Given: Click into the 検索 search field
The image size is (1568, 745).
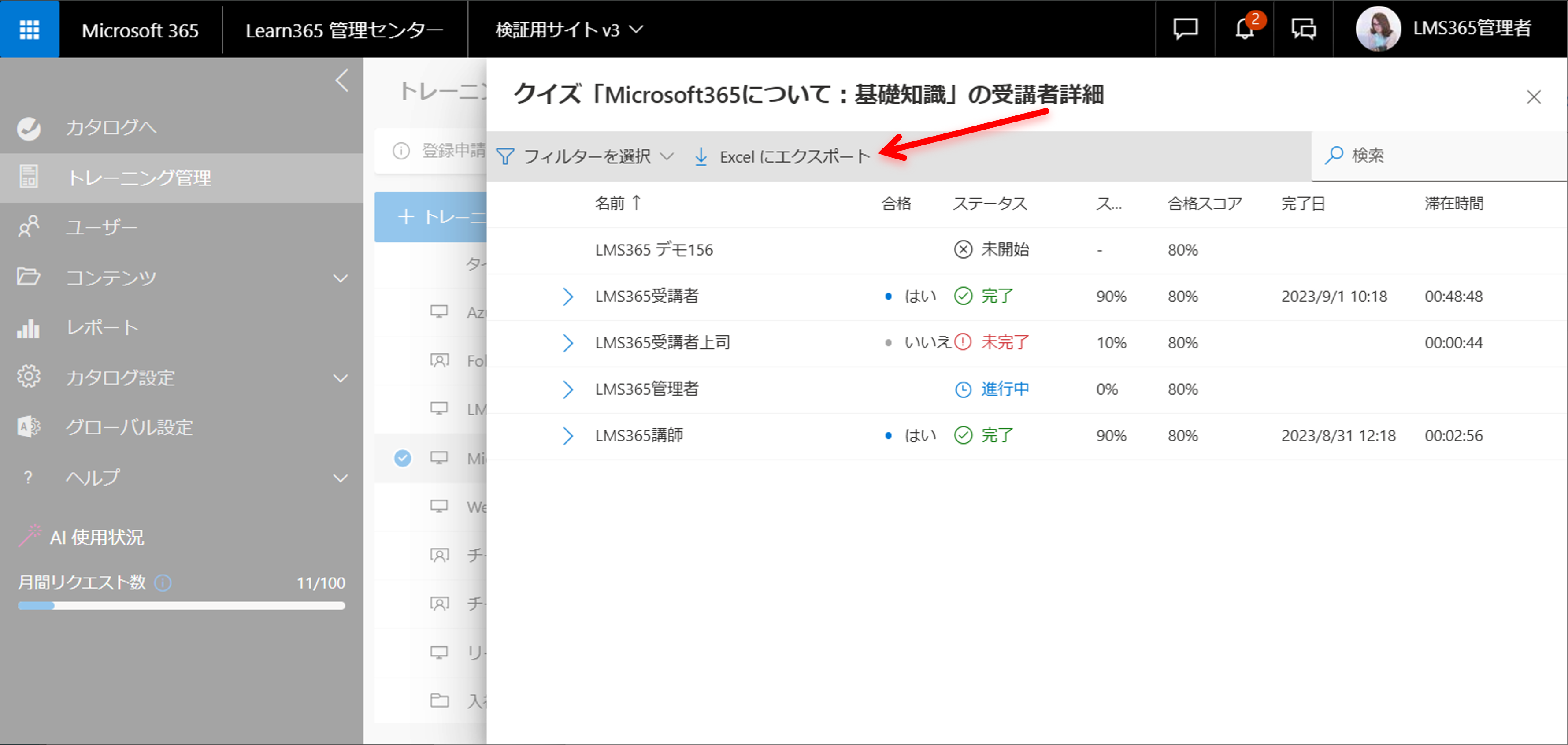Looking at the screenshot, I should pyautogui.click(x=1439, y=155).
